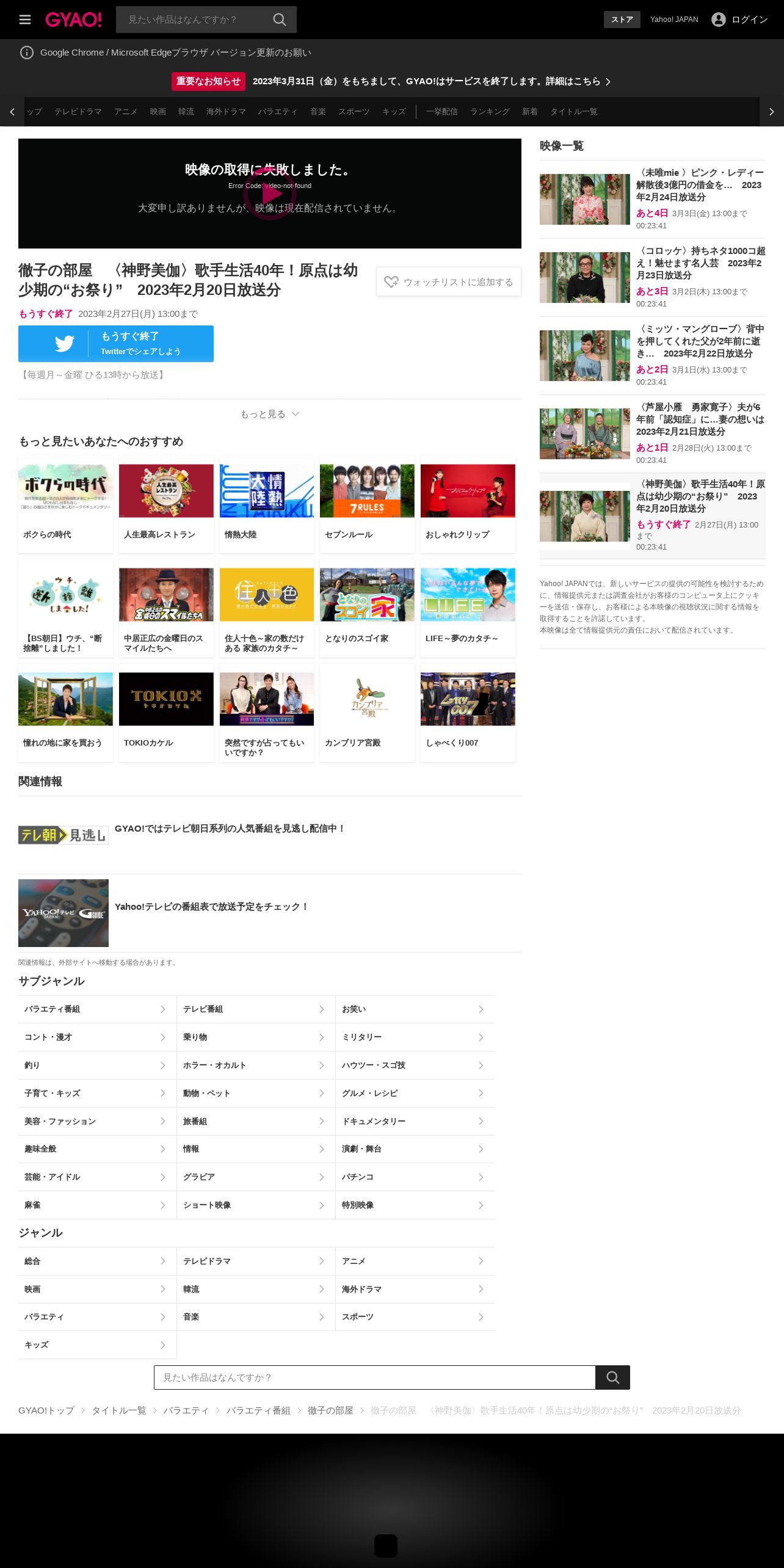Share on Twitter via the bird icon button
784x1568 pixels.
[116, 344]
